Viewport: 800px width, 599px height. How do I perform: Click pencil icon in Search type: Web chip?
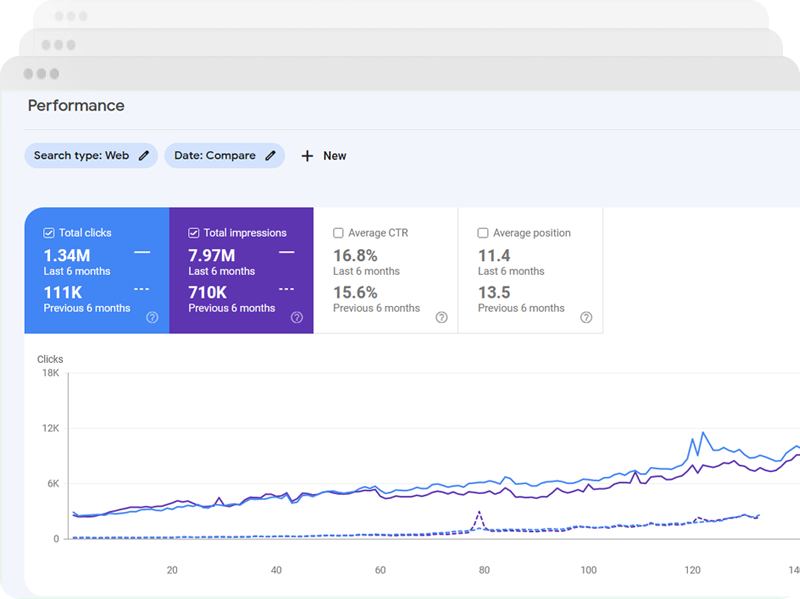(144, 156)
